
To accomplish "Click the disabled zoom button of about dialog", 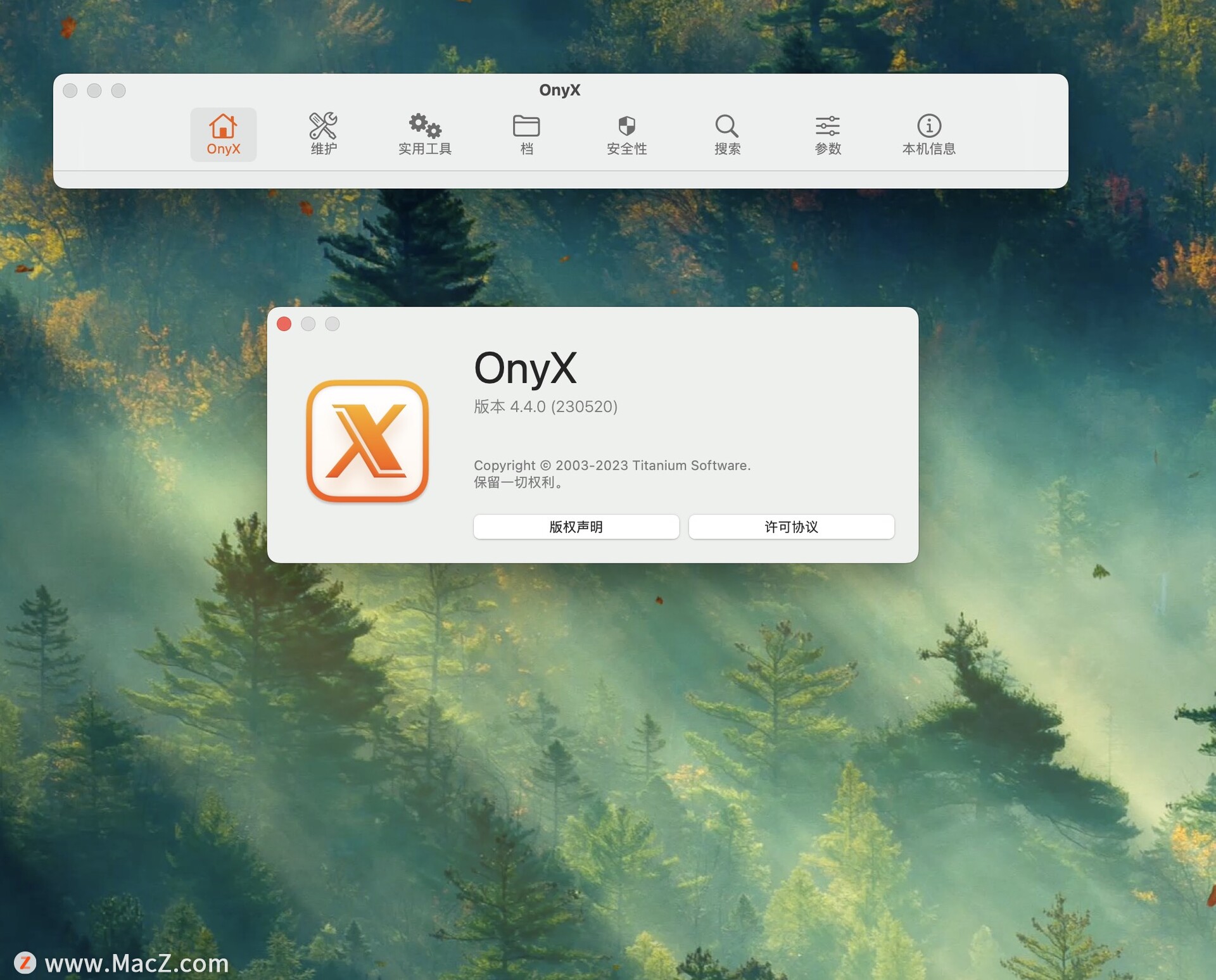I will (x=332, y=324).
